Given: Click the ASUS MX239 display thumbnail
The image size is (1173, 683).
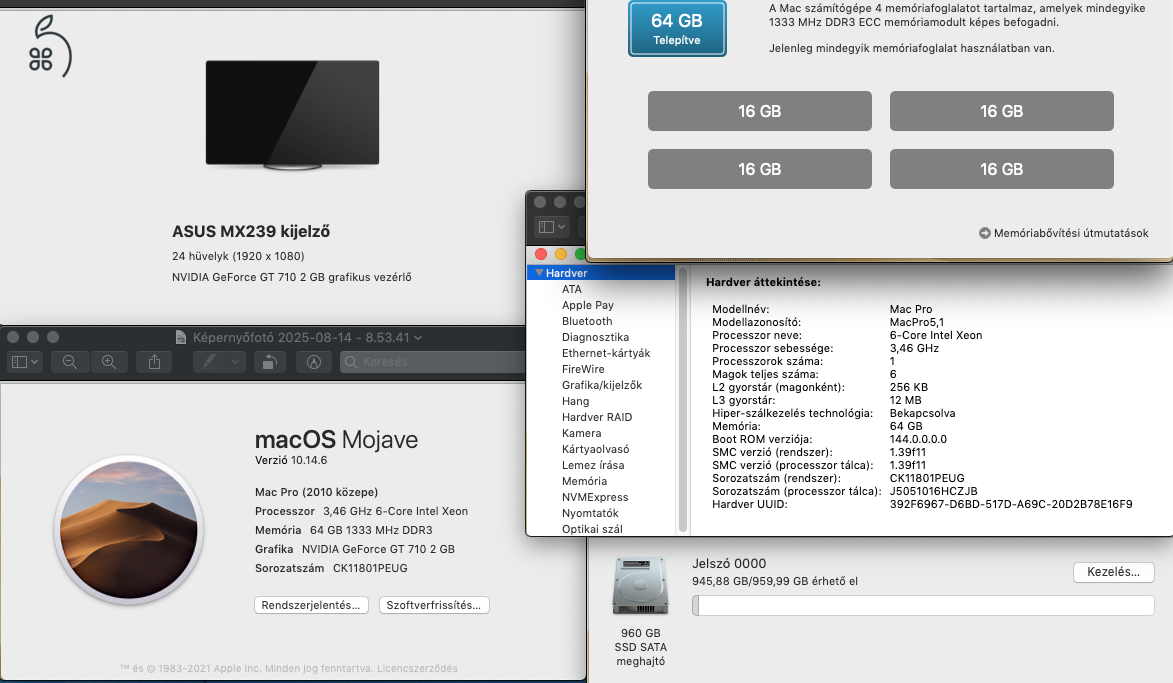Looking at the screenshot, I should (x=293, y=114).
